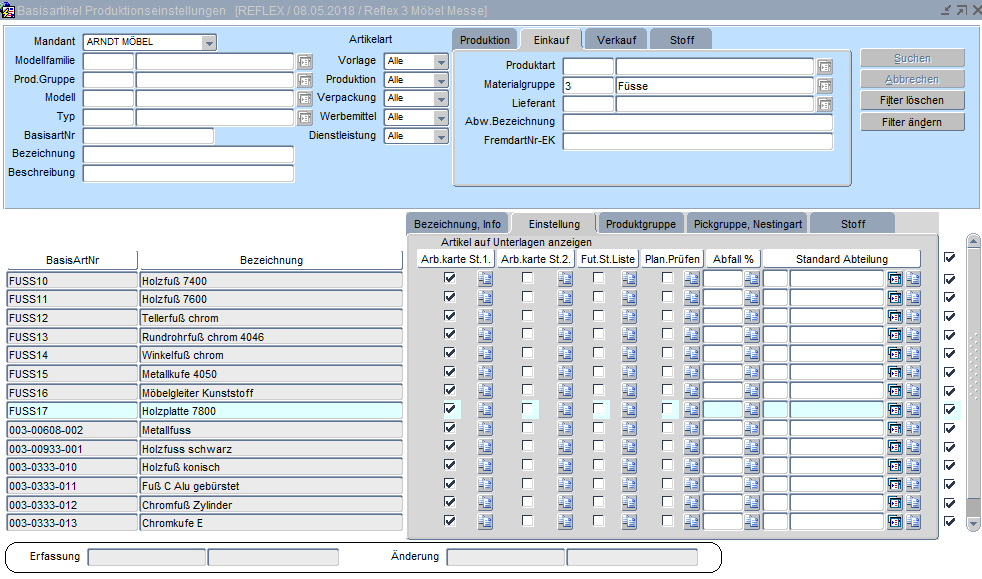The image size is (982, 579).
Task: Open lookup list for Materialgruppe field
Action: [824, 86]
